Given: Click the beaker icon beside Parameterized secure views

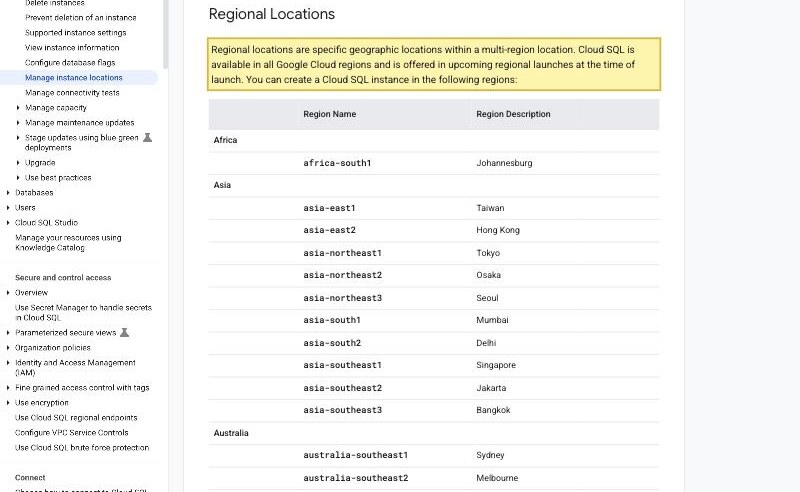Looking at the screenshot, I should point(124,332).
